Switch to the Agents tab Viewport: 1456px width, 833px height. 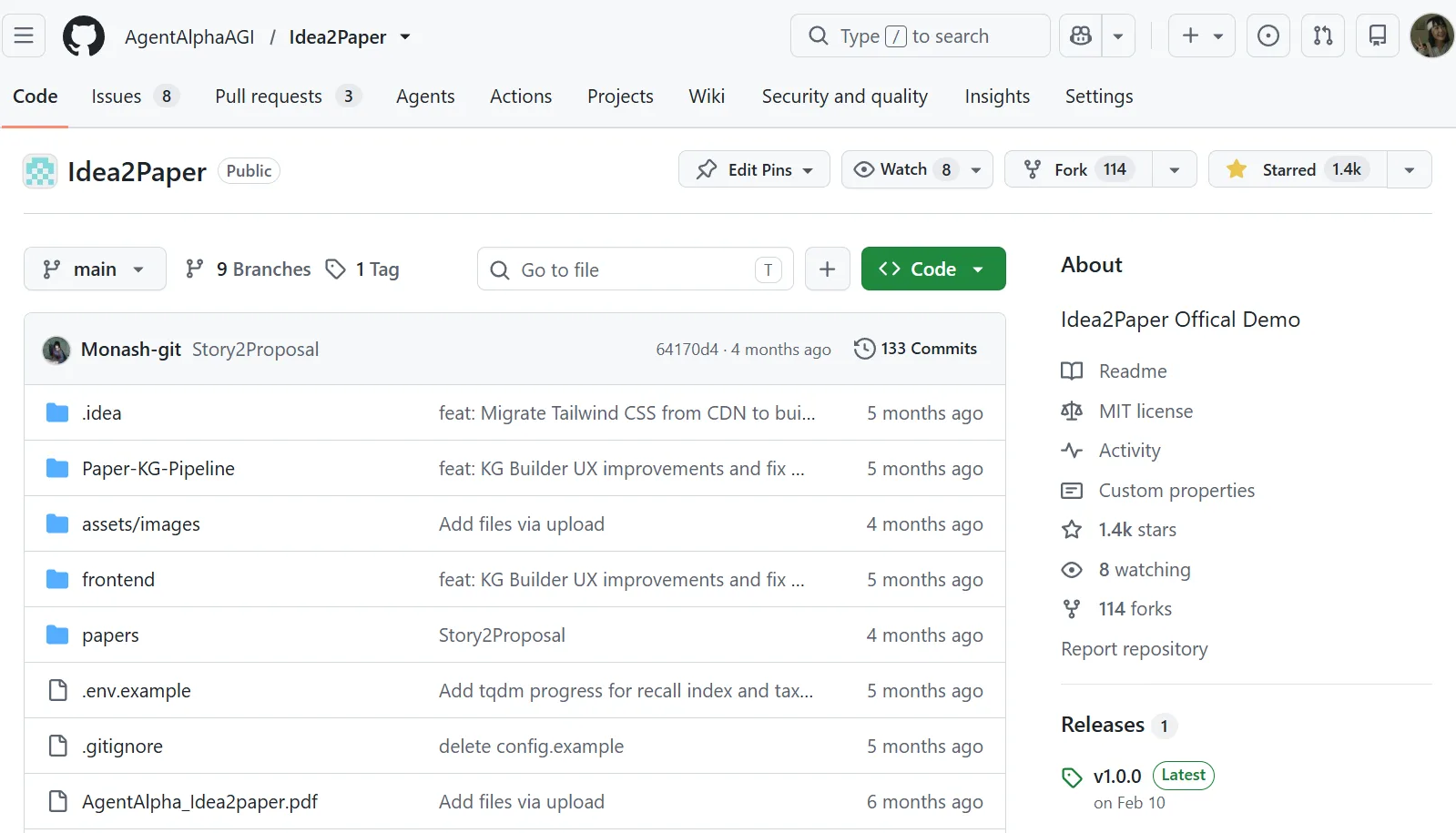(x=425, y=97)
